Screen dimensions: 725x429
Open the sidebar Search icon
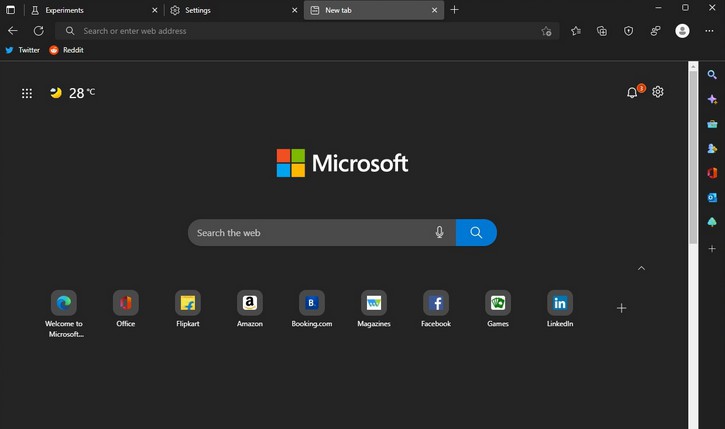tap(712, 75)
